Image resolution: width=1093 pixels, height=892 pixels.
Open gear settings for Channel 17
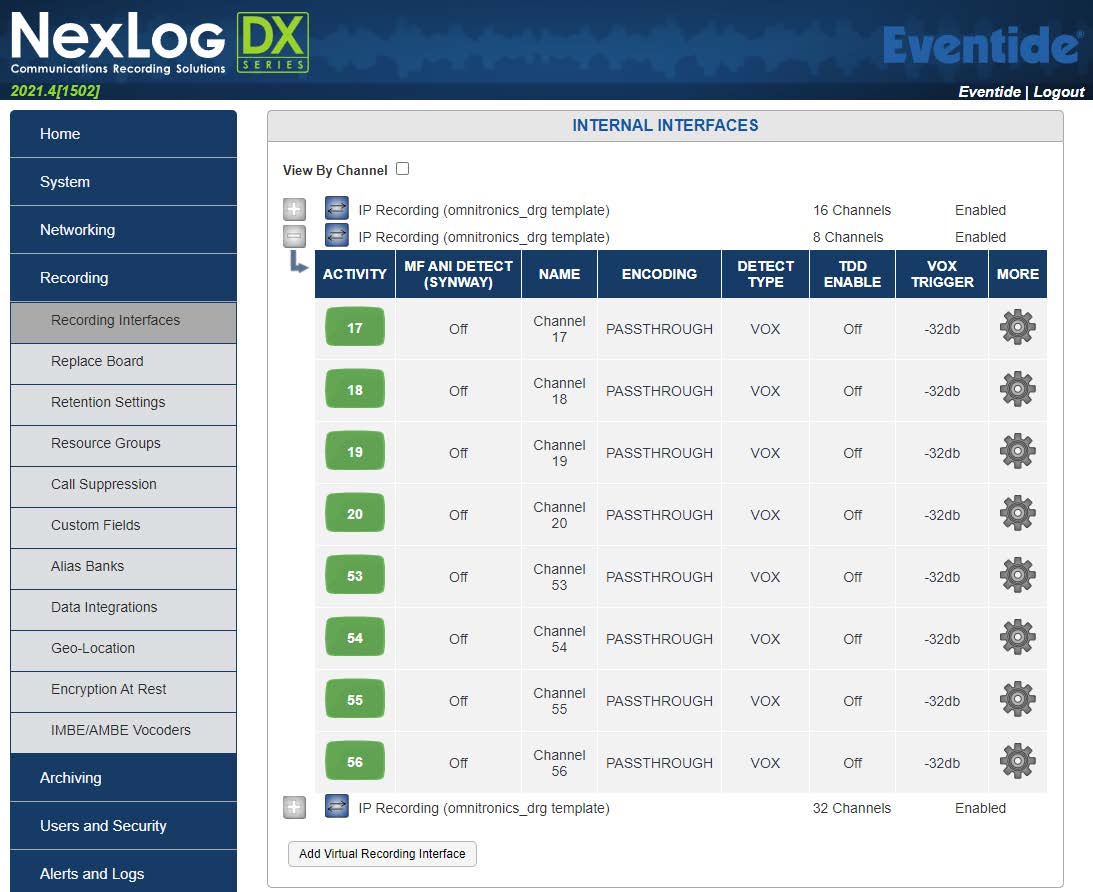(1017, 328)
